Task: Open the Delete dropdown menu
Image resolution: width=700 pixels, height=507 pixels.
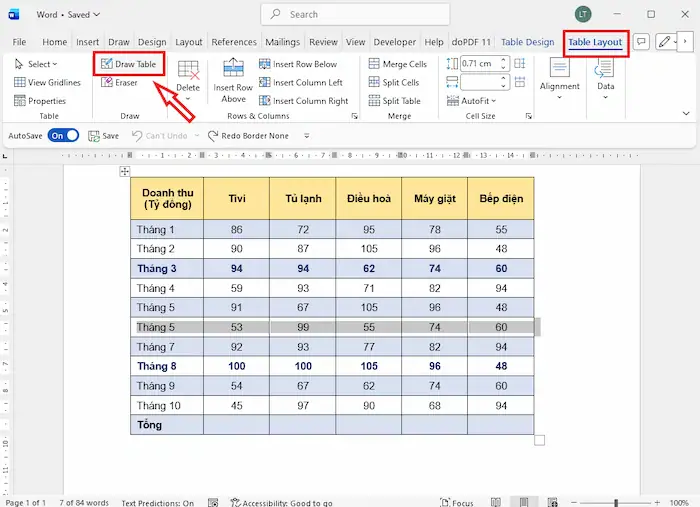Action: [188, 88]
